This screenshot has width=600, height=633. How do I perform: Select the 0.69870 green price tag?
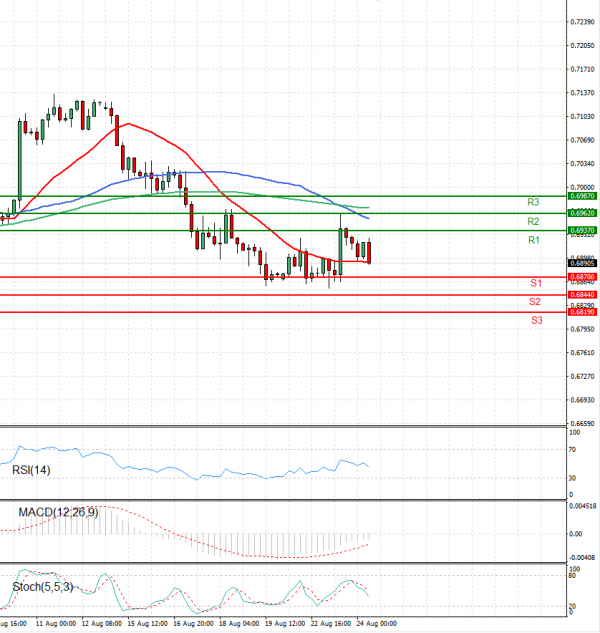[x=582, y=196]
